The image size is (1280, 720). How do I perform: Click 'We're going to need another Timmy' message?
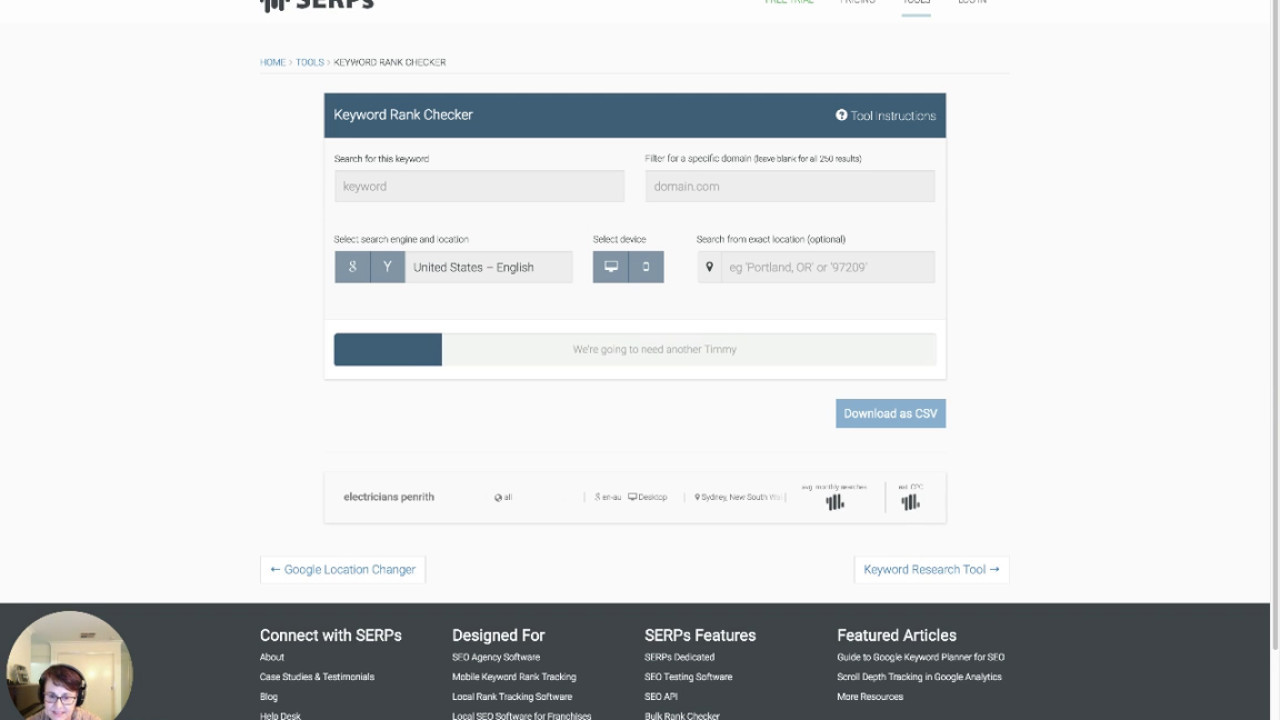point(655,349)
